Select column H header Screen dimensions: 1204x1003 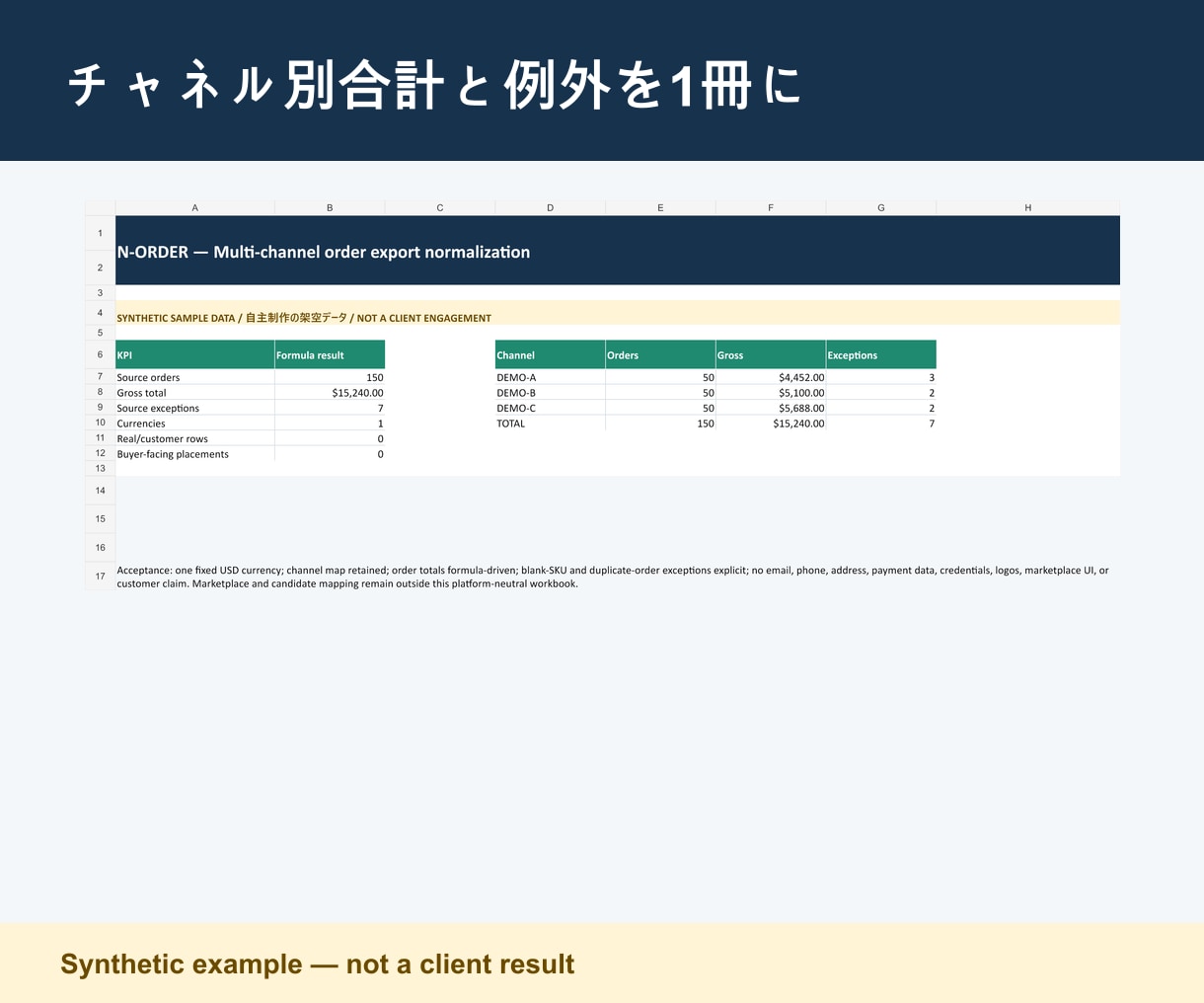coord(1027,207)
